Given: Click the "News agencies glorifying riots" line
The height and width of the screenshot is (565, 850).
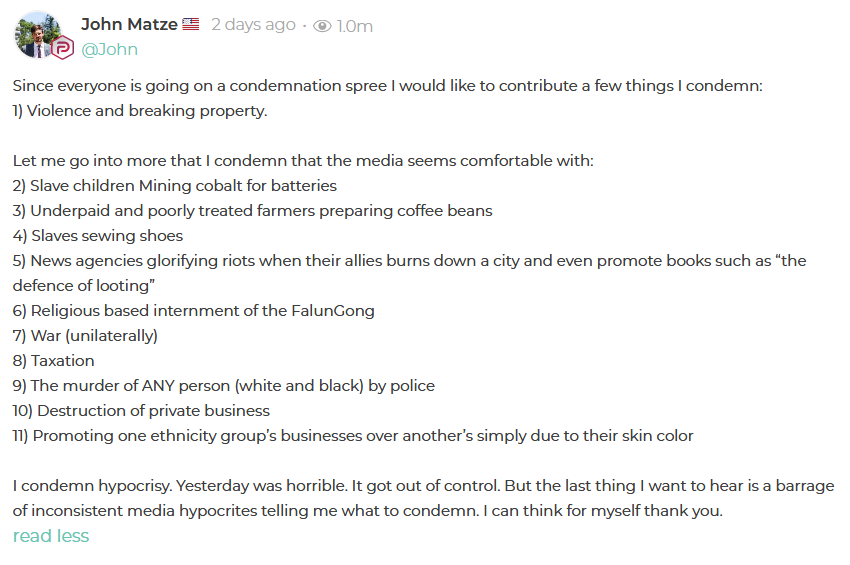Looking at the screenshot, I should [410, 273].
